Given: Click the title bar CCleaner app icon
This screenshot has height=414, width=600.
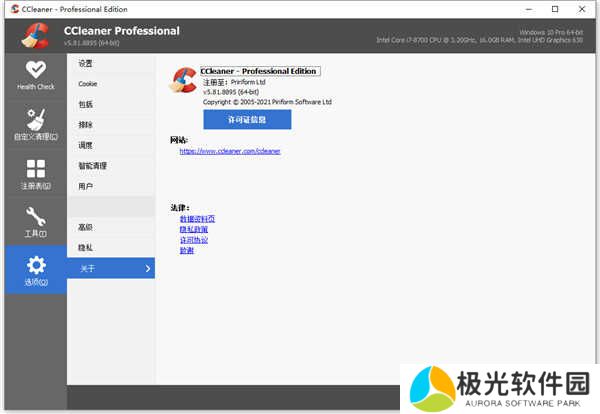Looking at the screenshot, I should point(11,8).
